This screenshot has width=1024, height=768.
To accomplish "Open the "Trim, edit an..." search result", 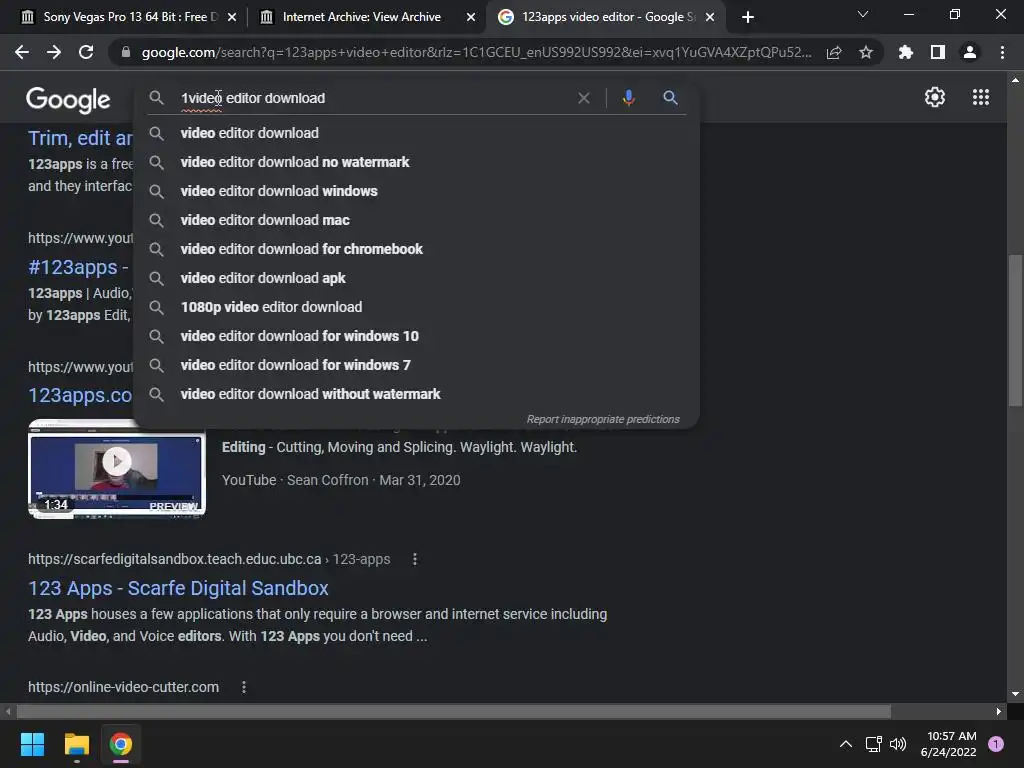I will [x=80, y=138].
